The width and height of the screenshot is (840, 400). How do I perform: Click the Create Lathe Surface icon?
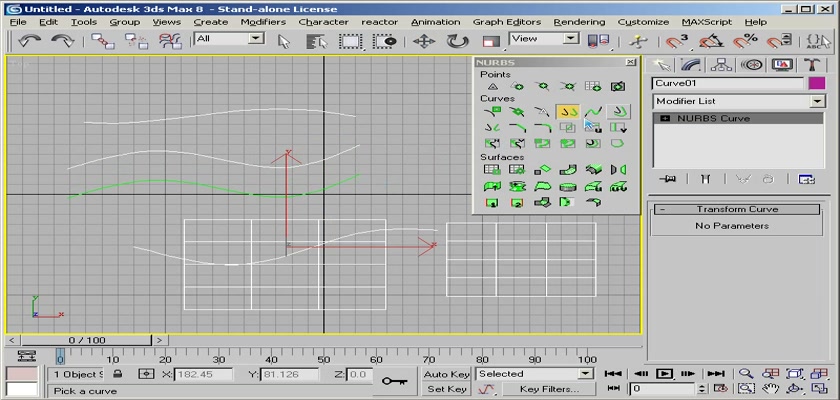point(517,186)
